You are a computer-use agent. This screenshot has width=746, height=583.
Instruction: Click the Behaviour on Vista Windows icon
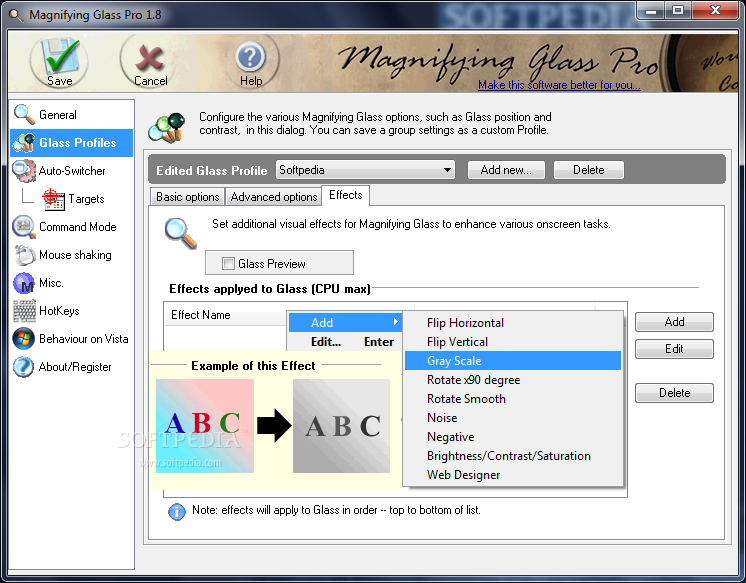point(24,339)
